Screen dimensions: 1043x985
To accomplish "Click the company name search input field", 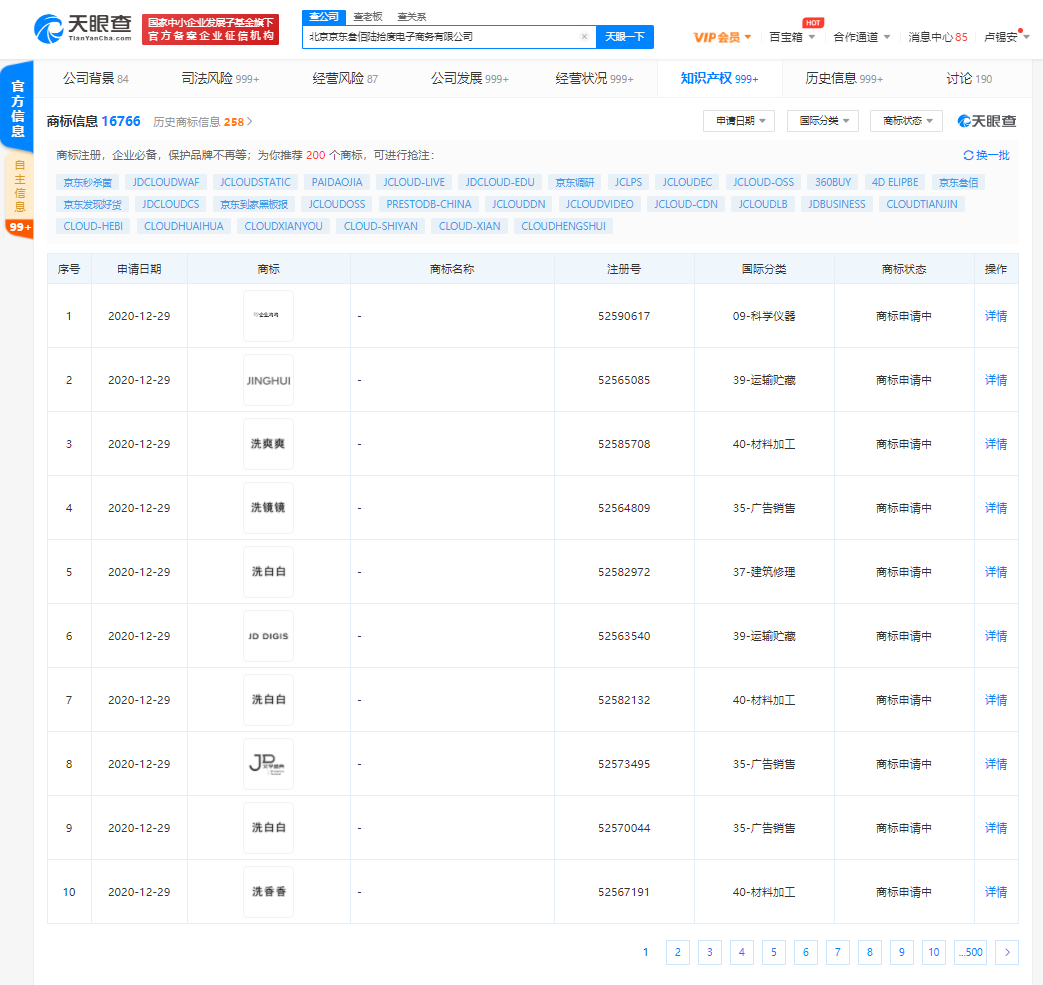I will pos(440,37).
